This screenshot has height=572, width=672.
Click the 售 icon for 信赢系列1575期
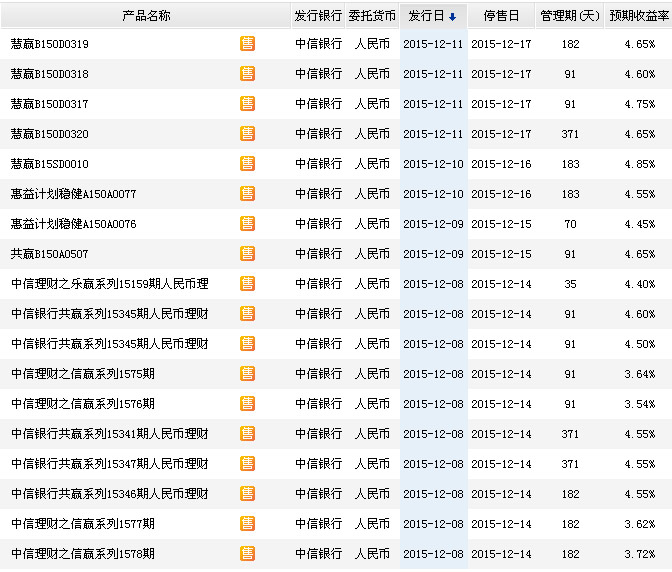pyautogui.click(x=247, y=374)
